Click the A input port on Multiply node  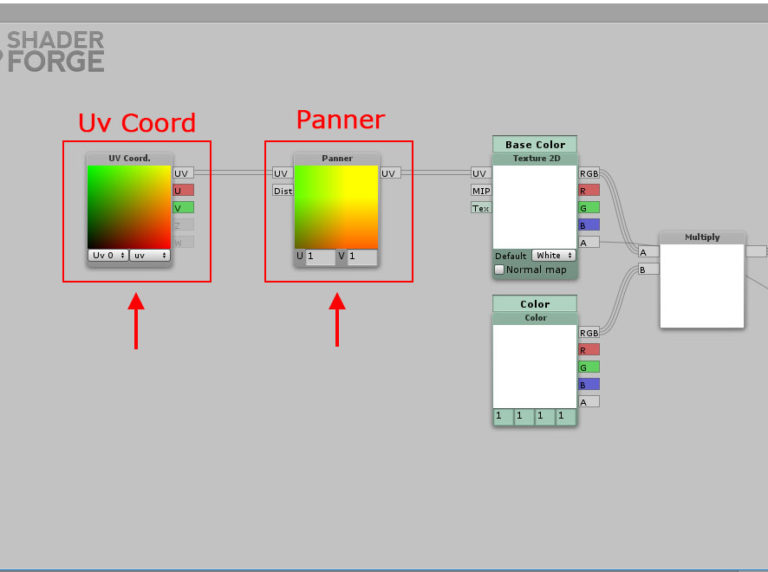click(x=648, y=252)
